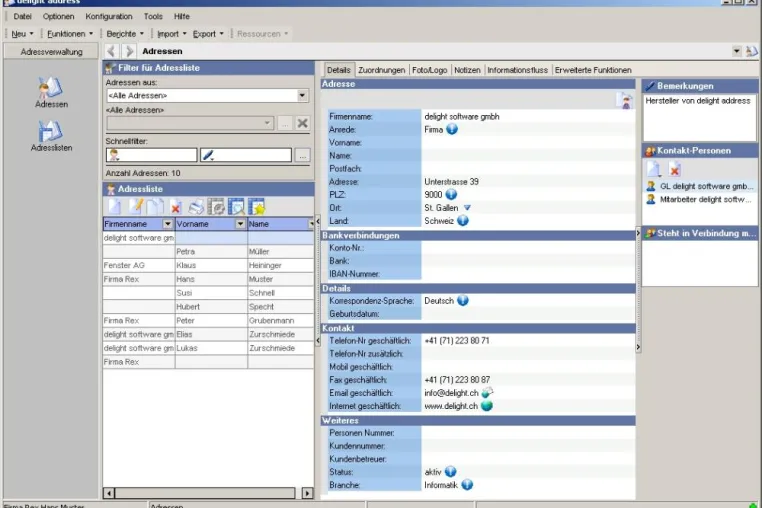The image size is (762, 508).
Task: Open the Adressen sidebar icon
Action: [51, 92]
